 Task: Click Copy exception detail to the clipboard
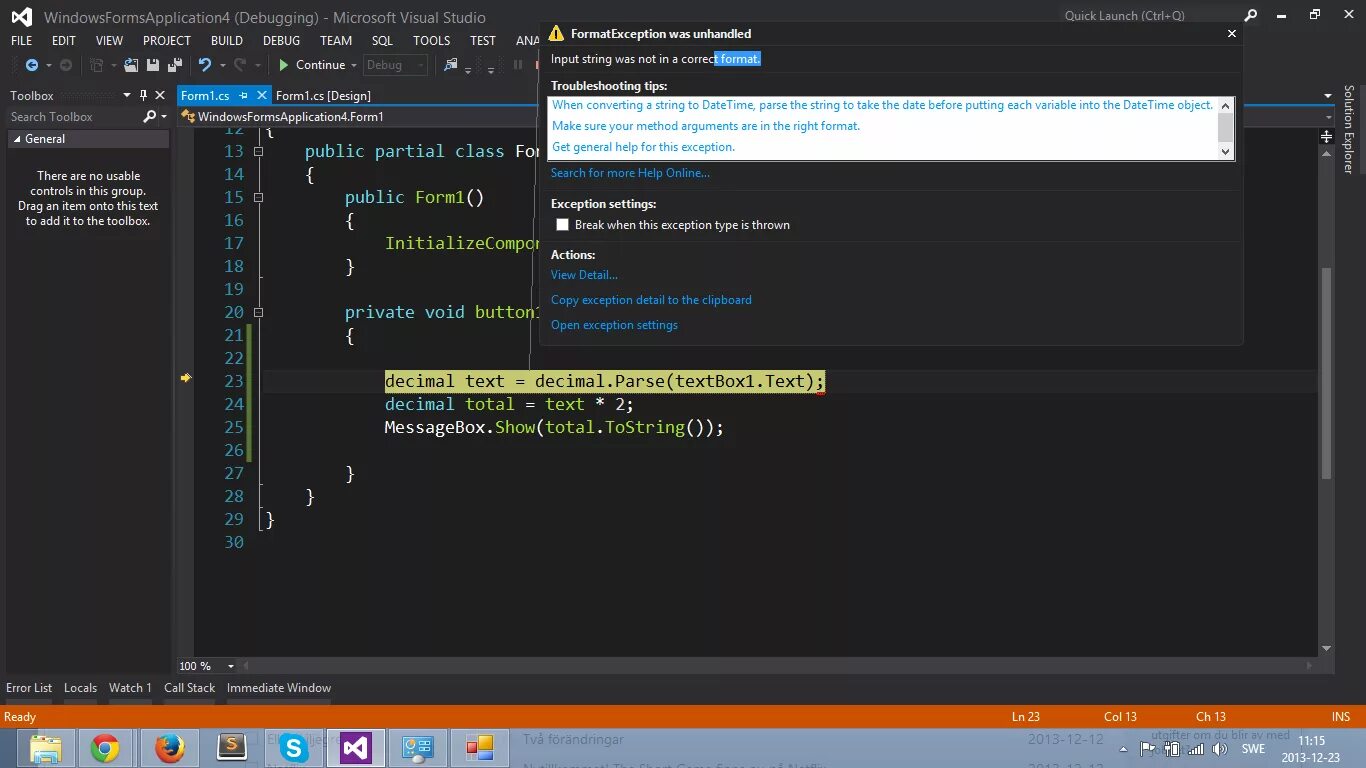click(651, 300)
